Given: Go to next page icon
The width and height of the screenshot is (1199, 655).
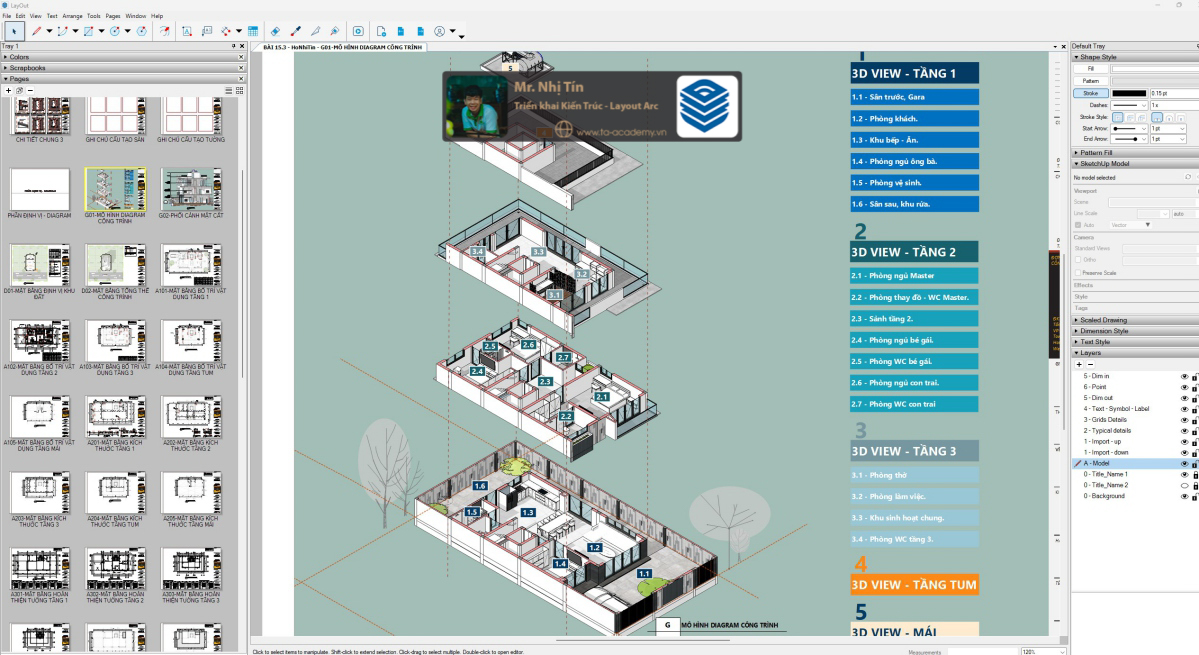Looking at the screenshot, I should pyautogui.click(x=421, y=31).
